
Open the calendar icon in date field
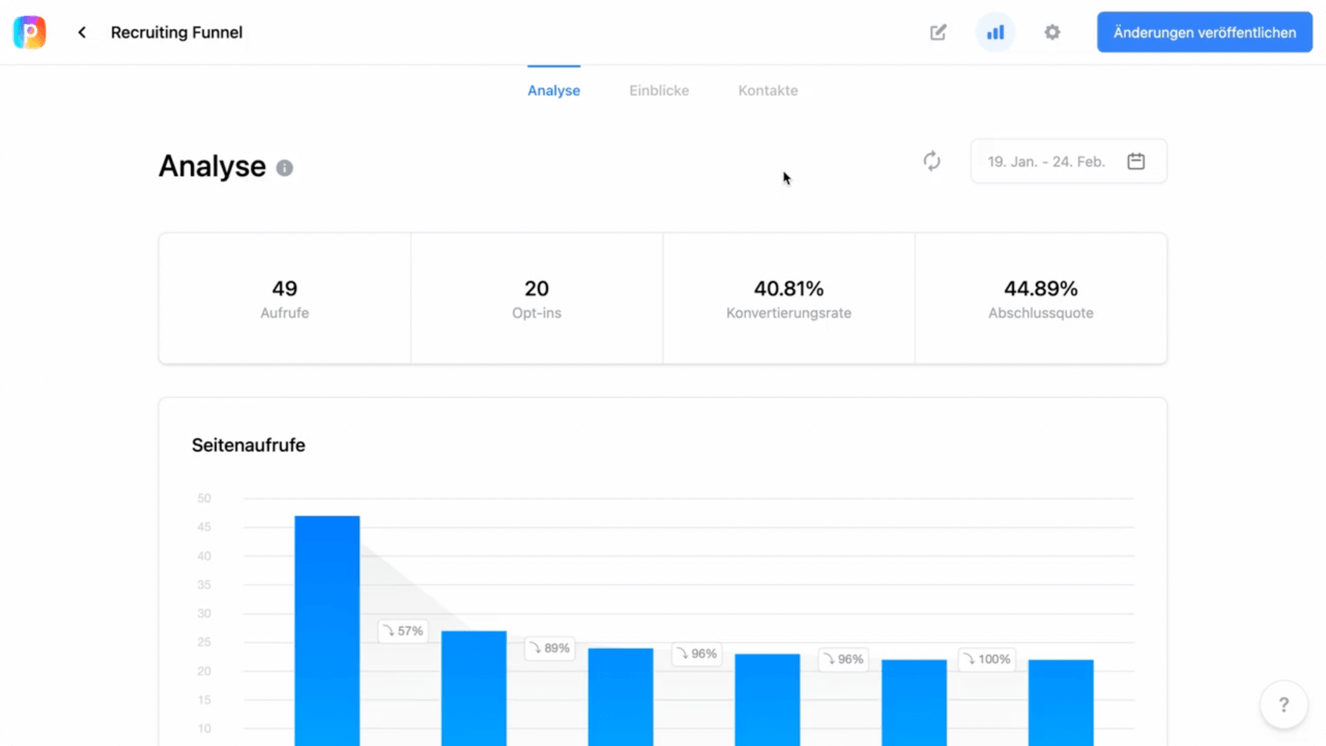(x=1136, y=161)
